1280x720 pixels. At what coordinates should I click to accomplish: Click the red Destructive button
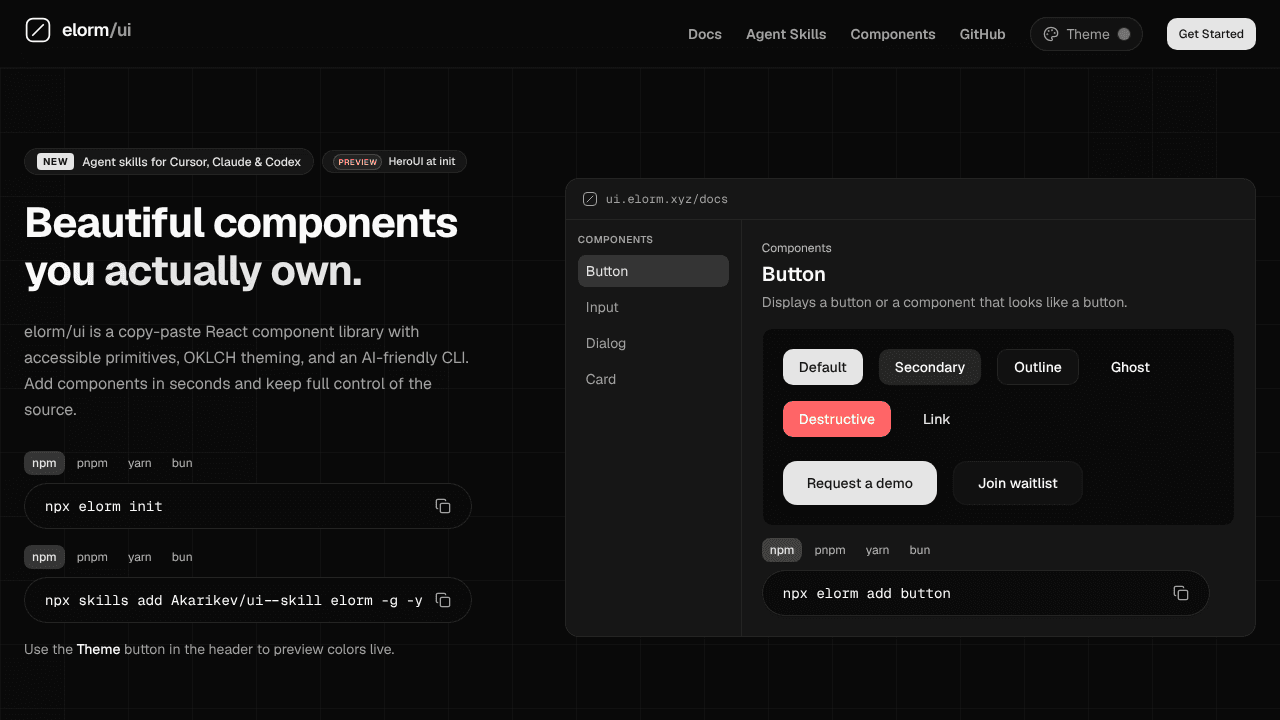click(837, 419)
